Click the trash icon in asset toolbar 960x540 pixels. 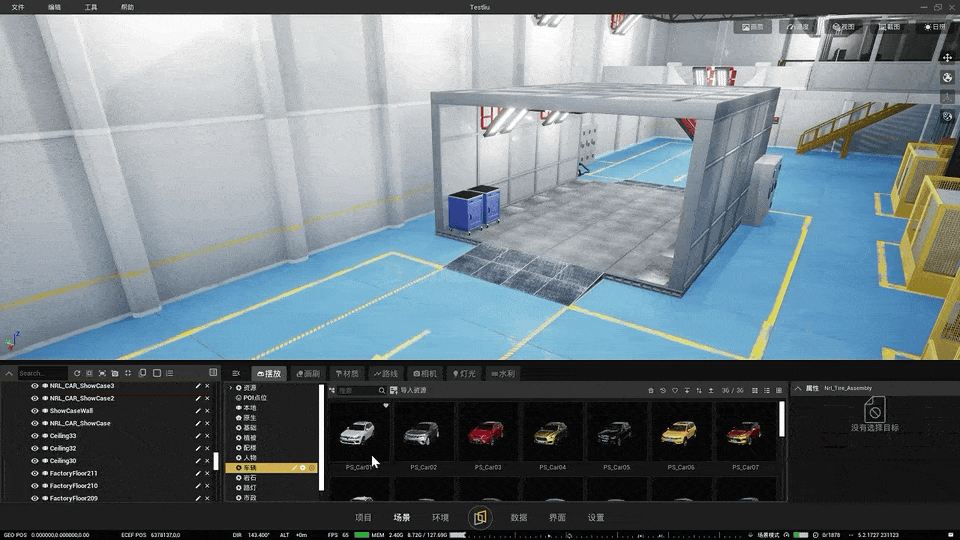(x=649, y=390)
